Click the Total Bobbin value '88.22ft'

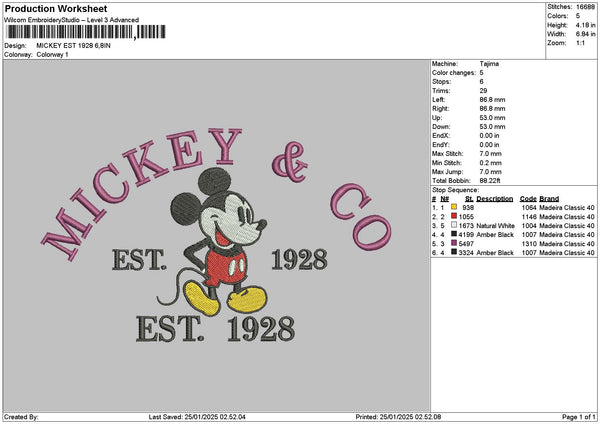click(x=490, y=181)
